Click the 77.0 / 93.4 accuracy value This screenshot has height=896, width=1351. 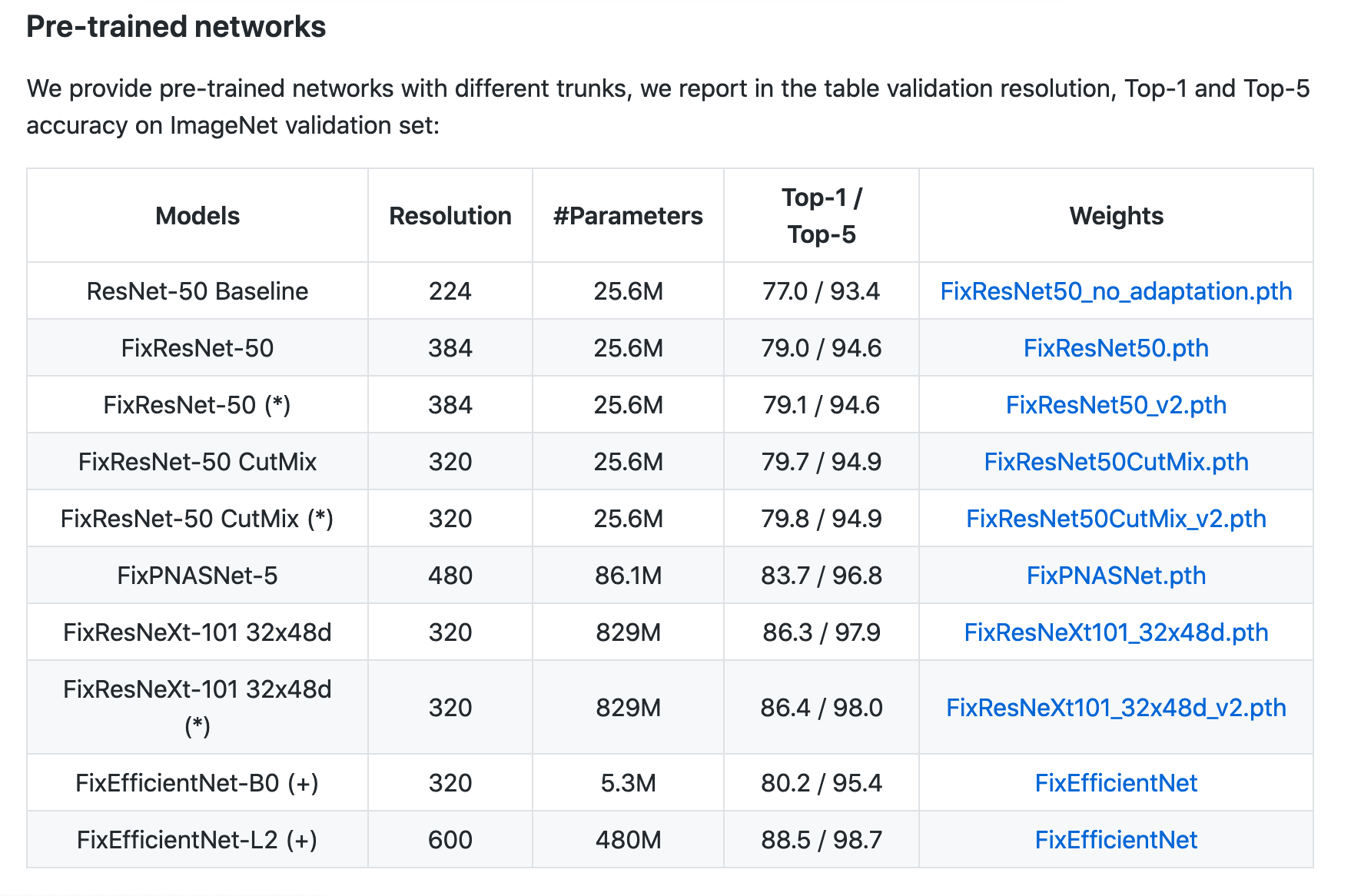click(822, 291)
